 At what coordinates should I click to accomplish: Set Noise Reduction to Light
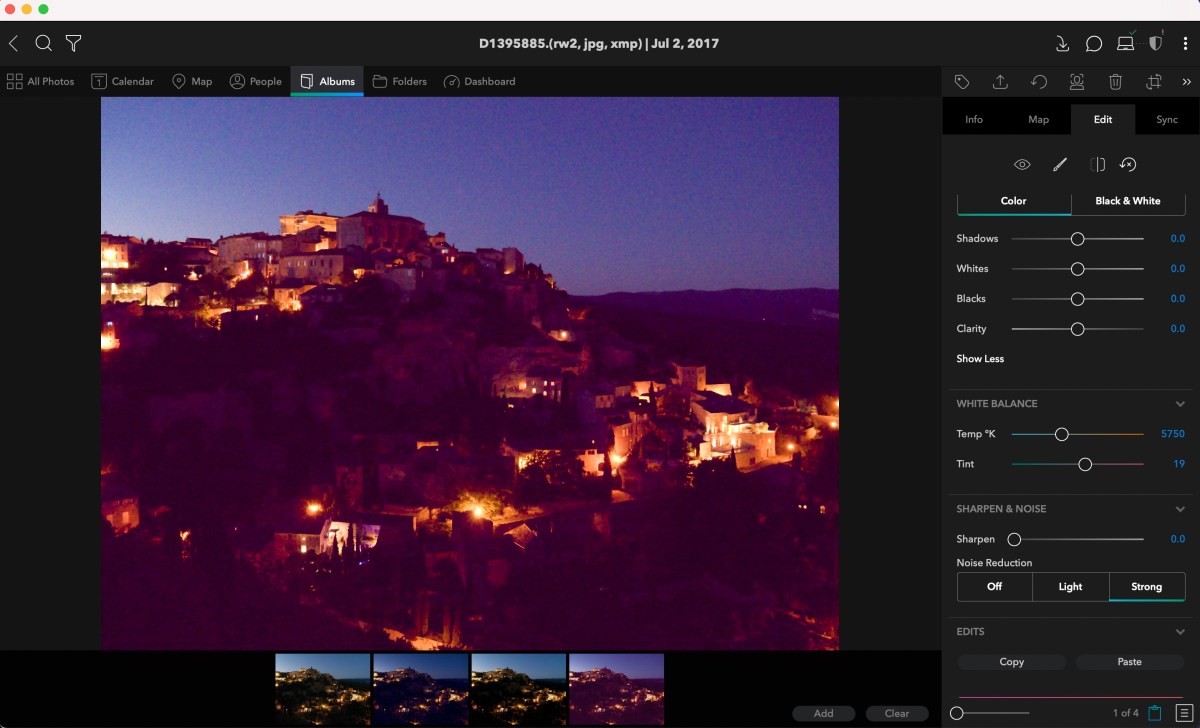point(1071,587)
